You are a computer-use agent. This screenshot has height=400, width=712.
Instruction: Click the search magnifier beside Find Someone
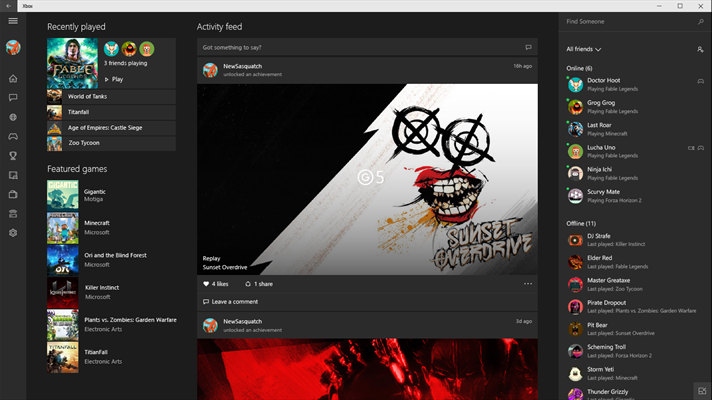pyautogui.click(x=701, y=21)
